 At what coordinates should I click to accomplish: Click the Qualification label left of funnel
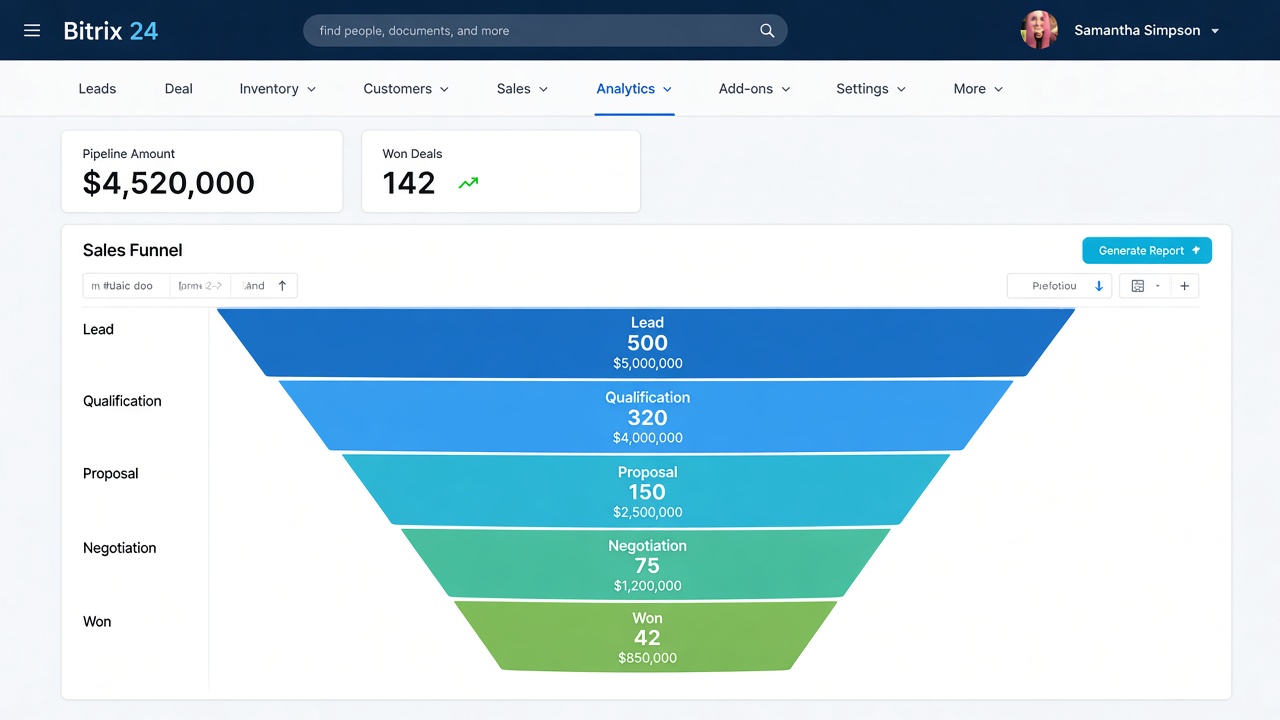[x=122, y=401]
